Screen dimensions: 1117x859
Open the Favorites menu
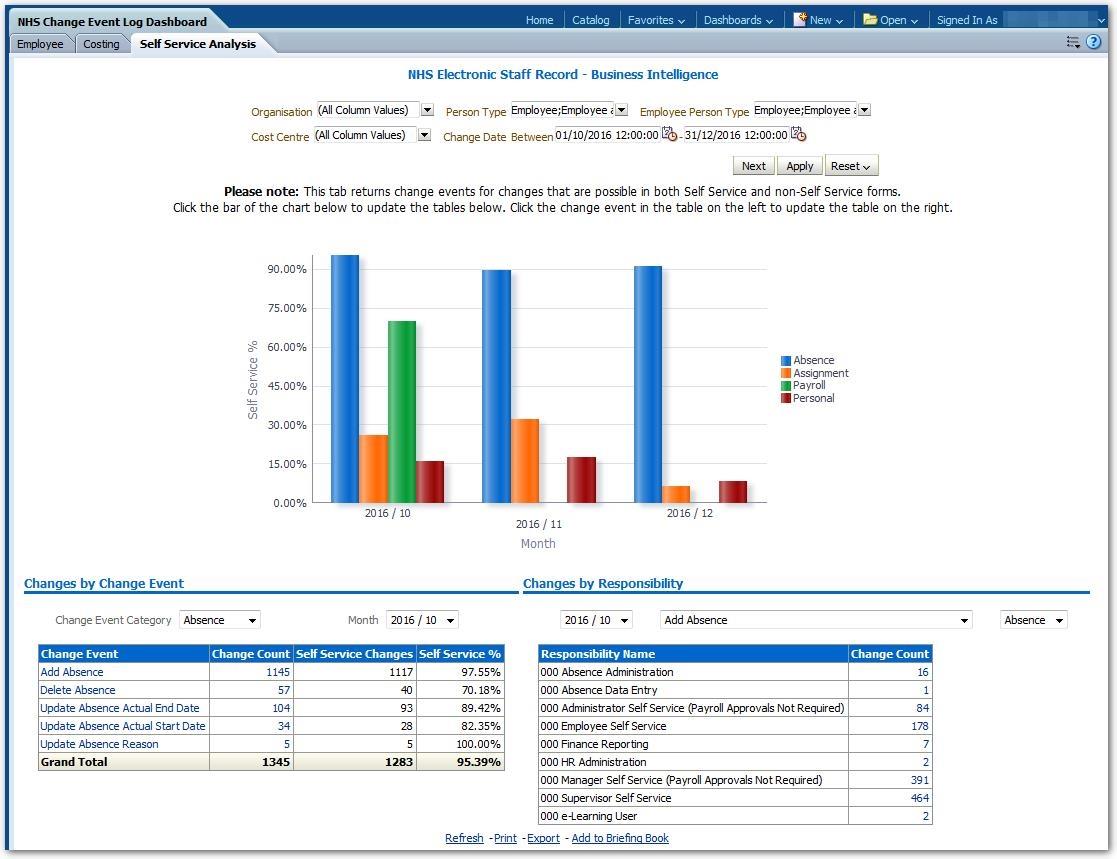point(656,20)
